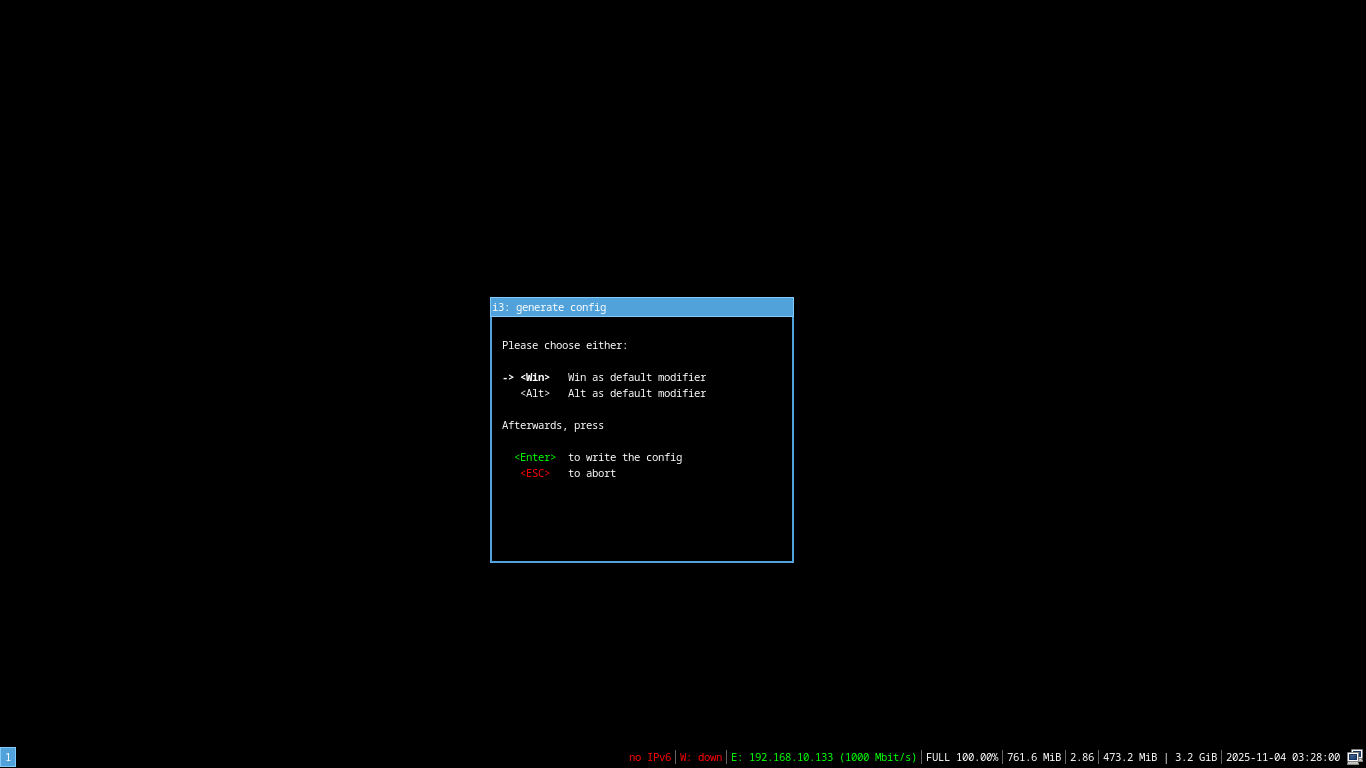Click the red <ESC> abort label
1366x768 pixels.
click(535, 474)
